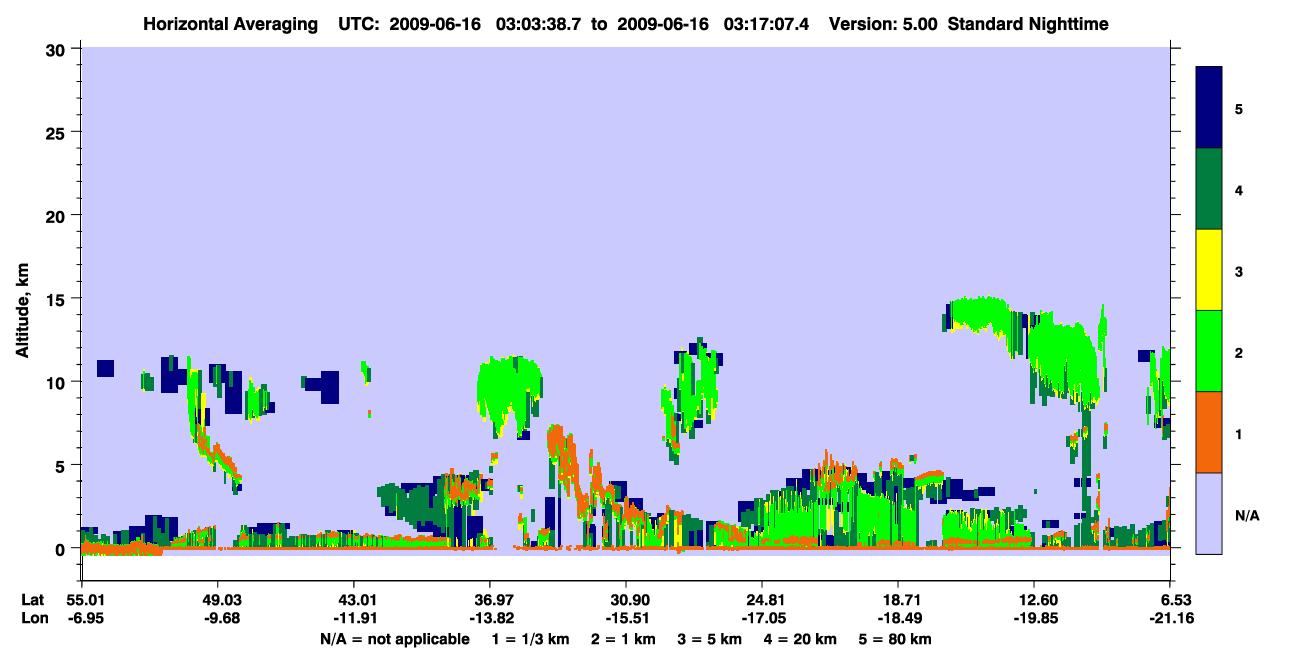The width and height of the screenshot is (1300, 667).
Task: Click the 'Lat' row label
Action: (32, 599)
